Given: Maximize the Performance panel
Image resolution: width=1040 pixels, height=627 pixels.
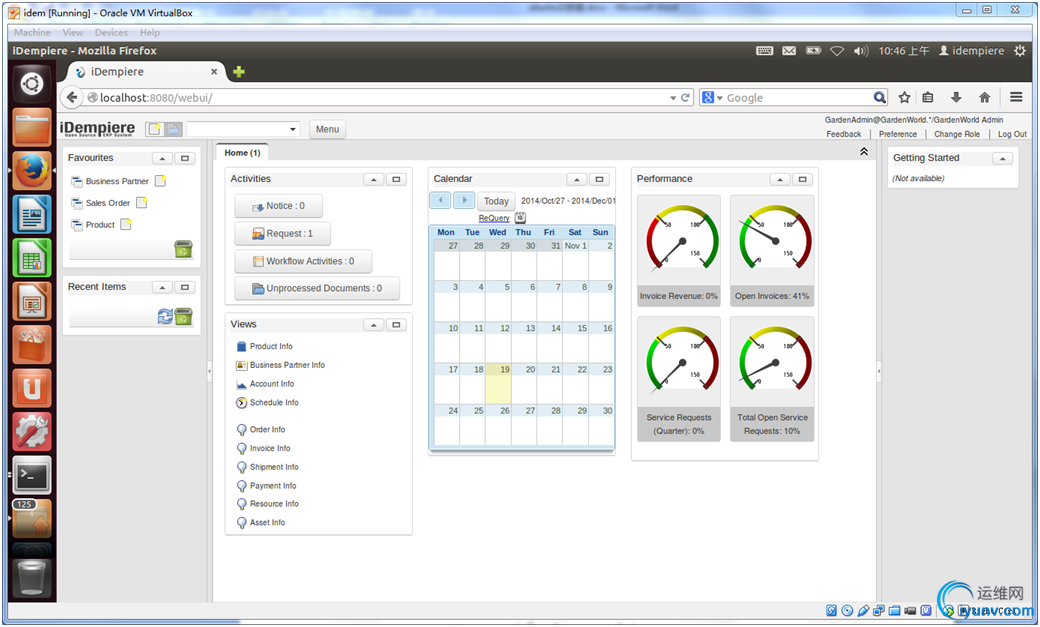Looking at the screenshot, I should (x=803, y=179).
